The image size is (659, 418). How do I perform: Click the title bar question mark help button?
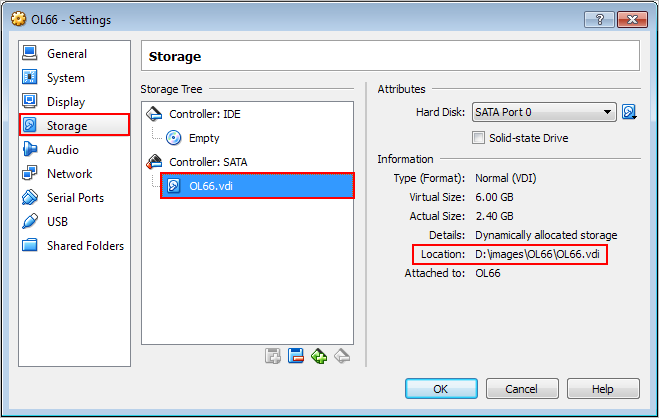point(600,19)
